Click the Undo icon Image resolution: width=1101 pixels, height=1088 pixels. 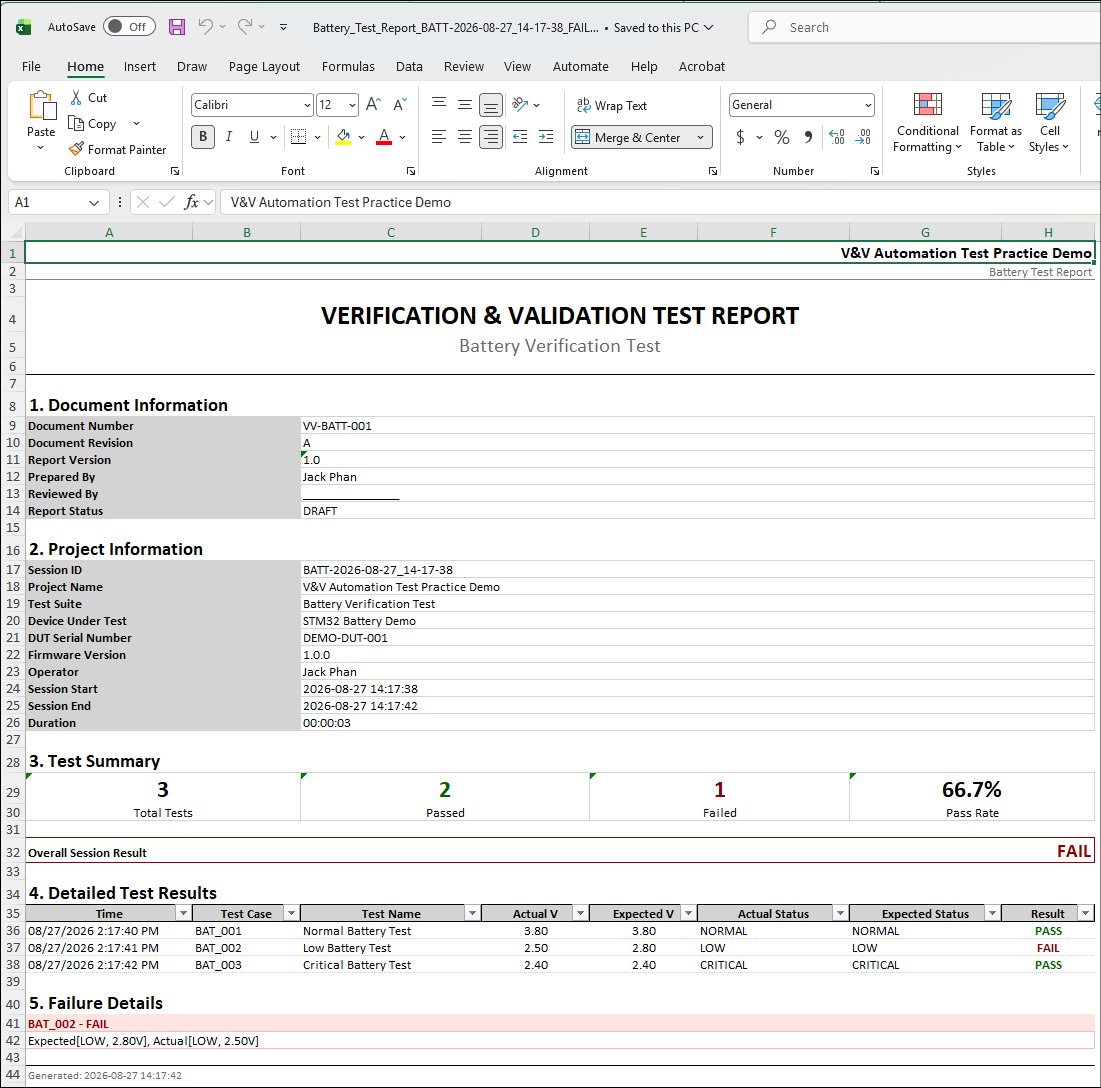pos(205,27)
